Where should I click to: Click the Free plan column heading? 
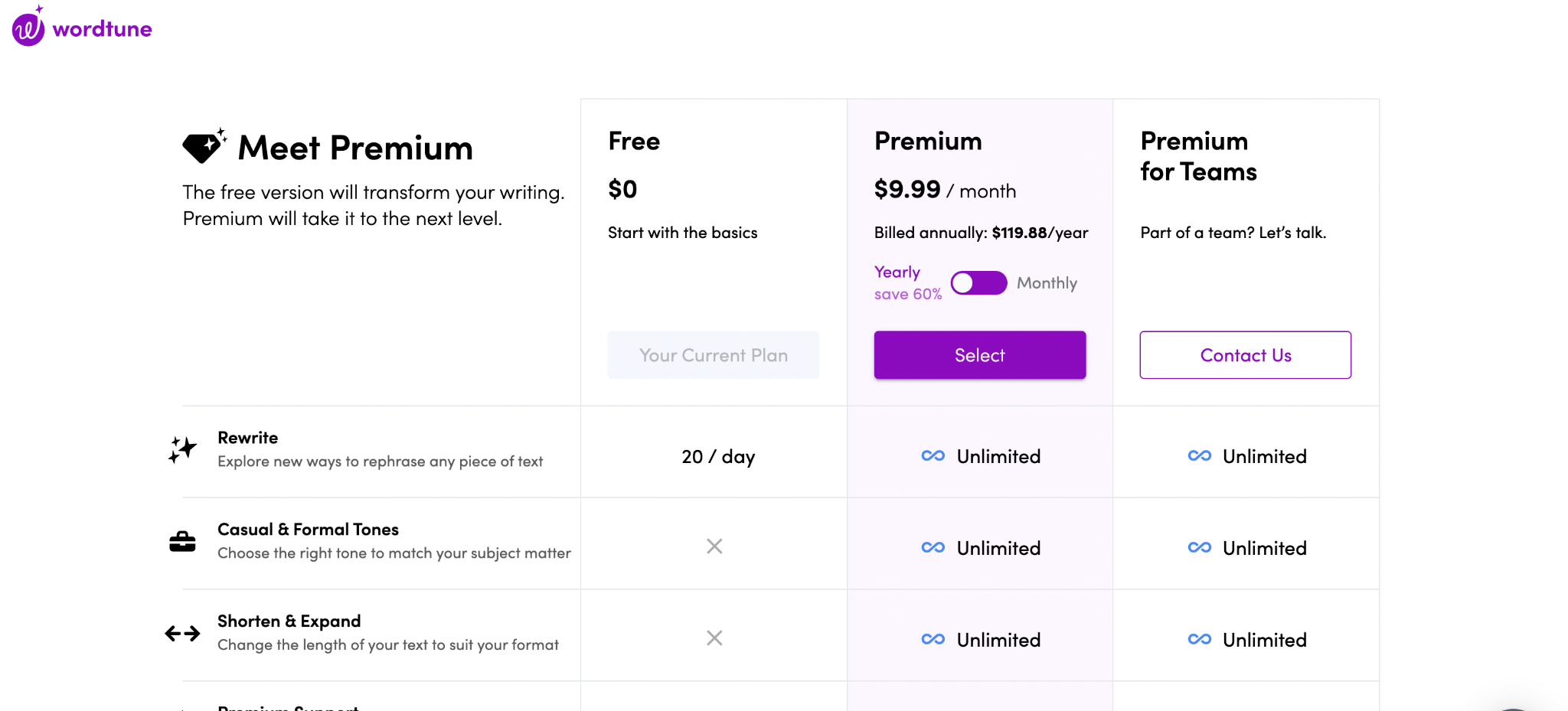pos(634,142)
